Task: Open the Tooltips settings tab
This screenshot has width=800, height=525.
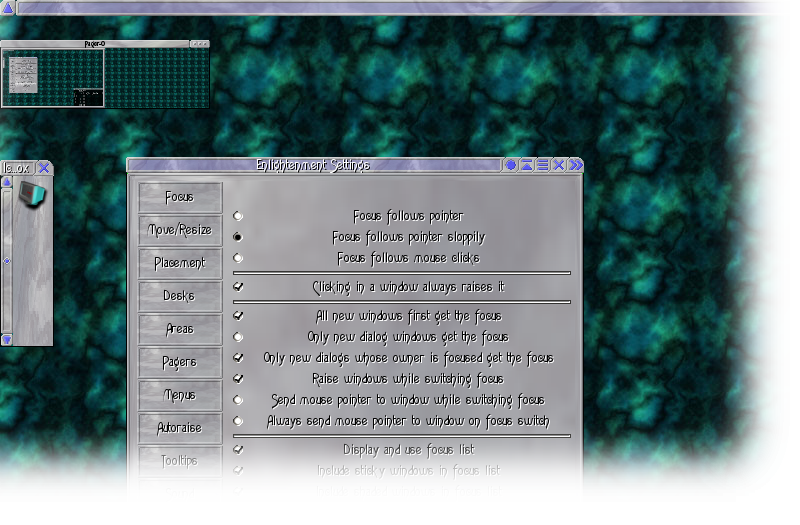Action: pos(180,461)
